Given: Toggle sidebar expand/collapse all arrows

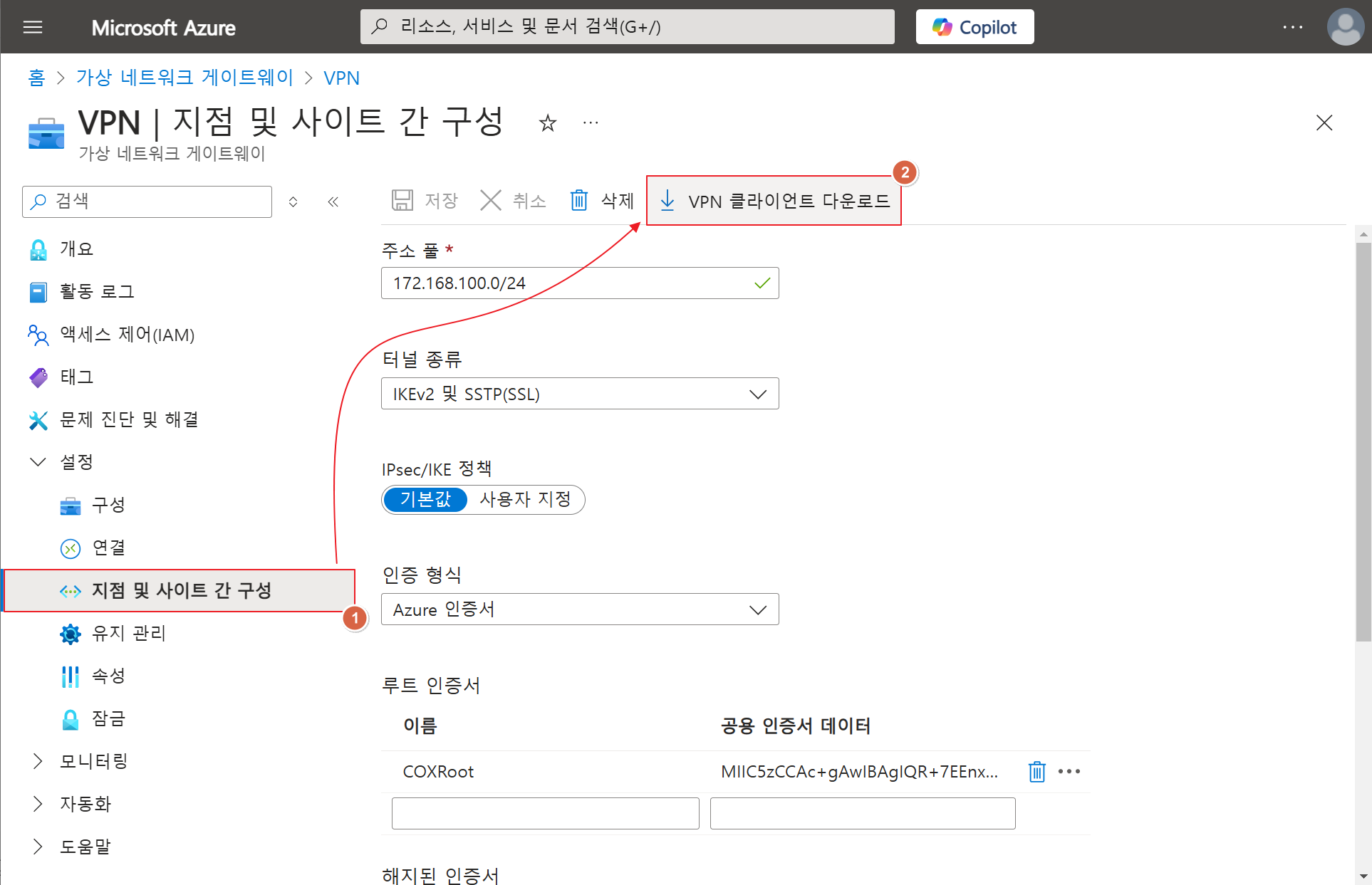Looking at the screenshot, I should coord(293,201).
